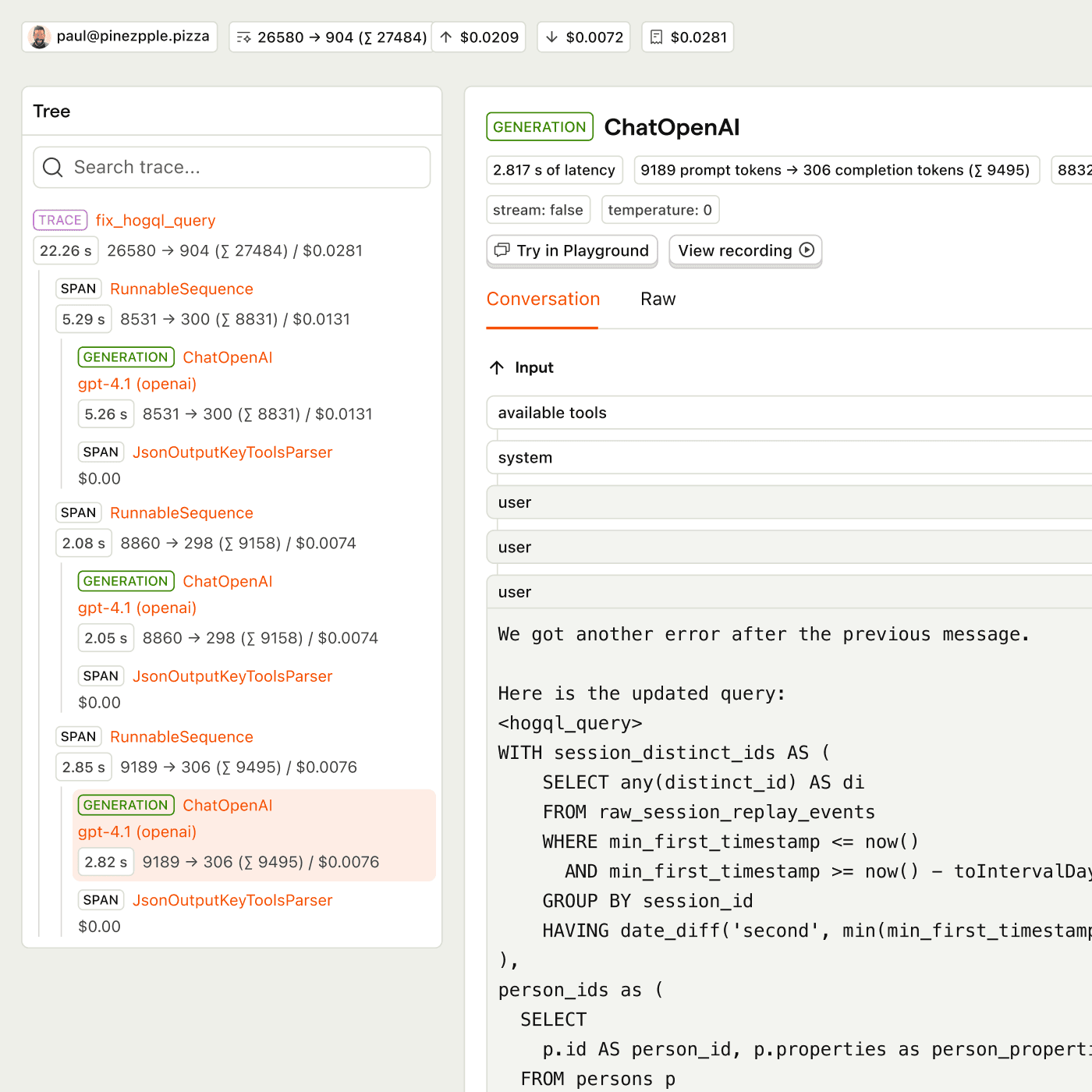The image size is (1092, 1092).
Task: Click the ChatOpenAI detail title
Action: [672, 127]
